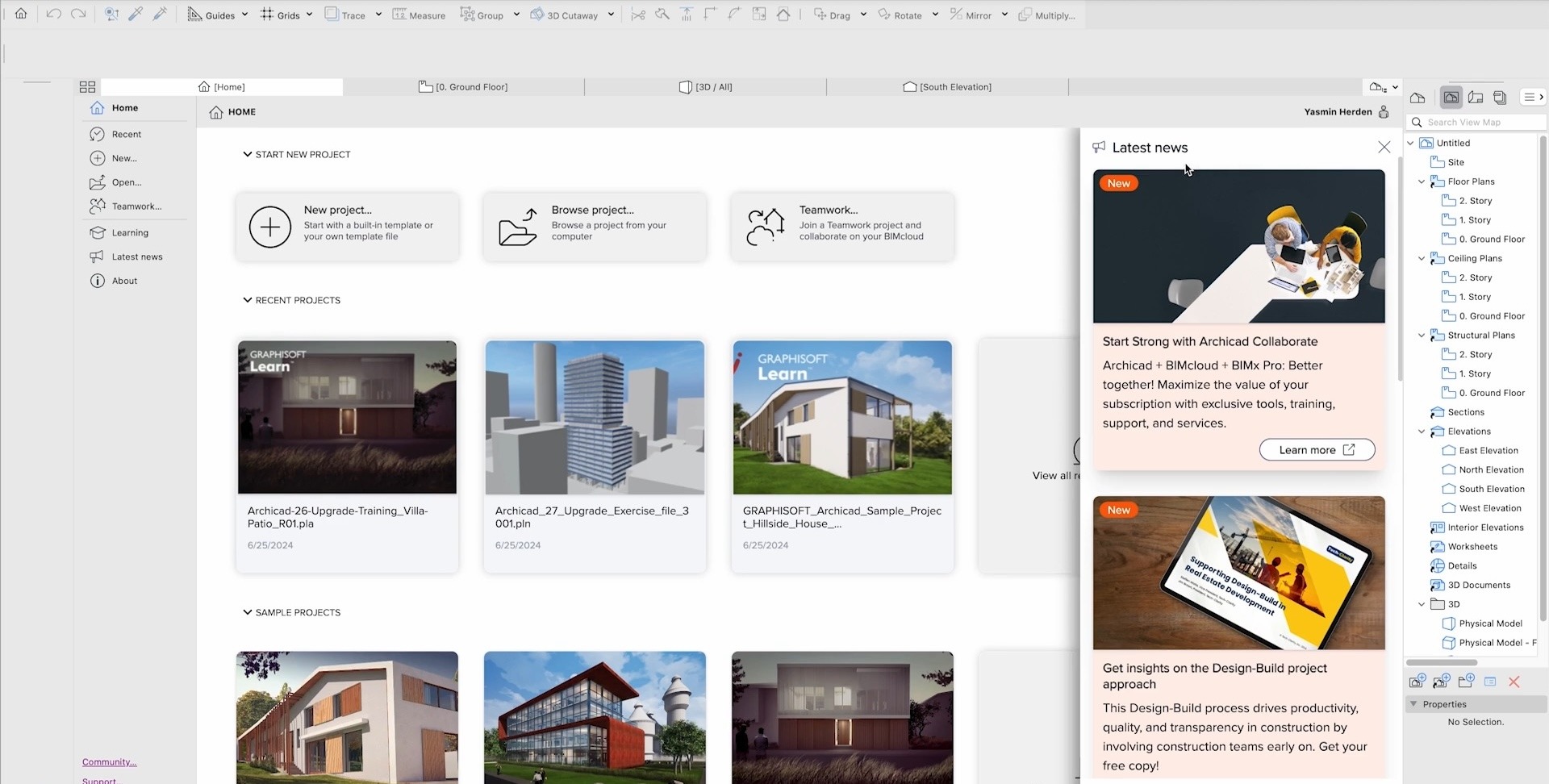Image resolution: width=1549 pixels, height=784 pixels.
Task: Select the Drag tool
Action: coord(831,15)
